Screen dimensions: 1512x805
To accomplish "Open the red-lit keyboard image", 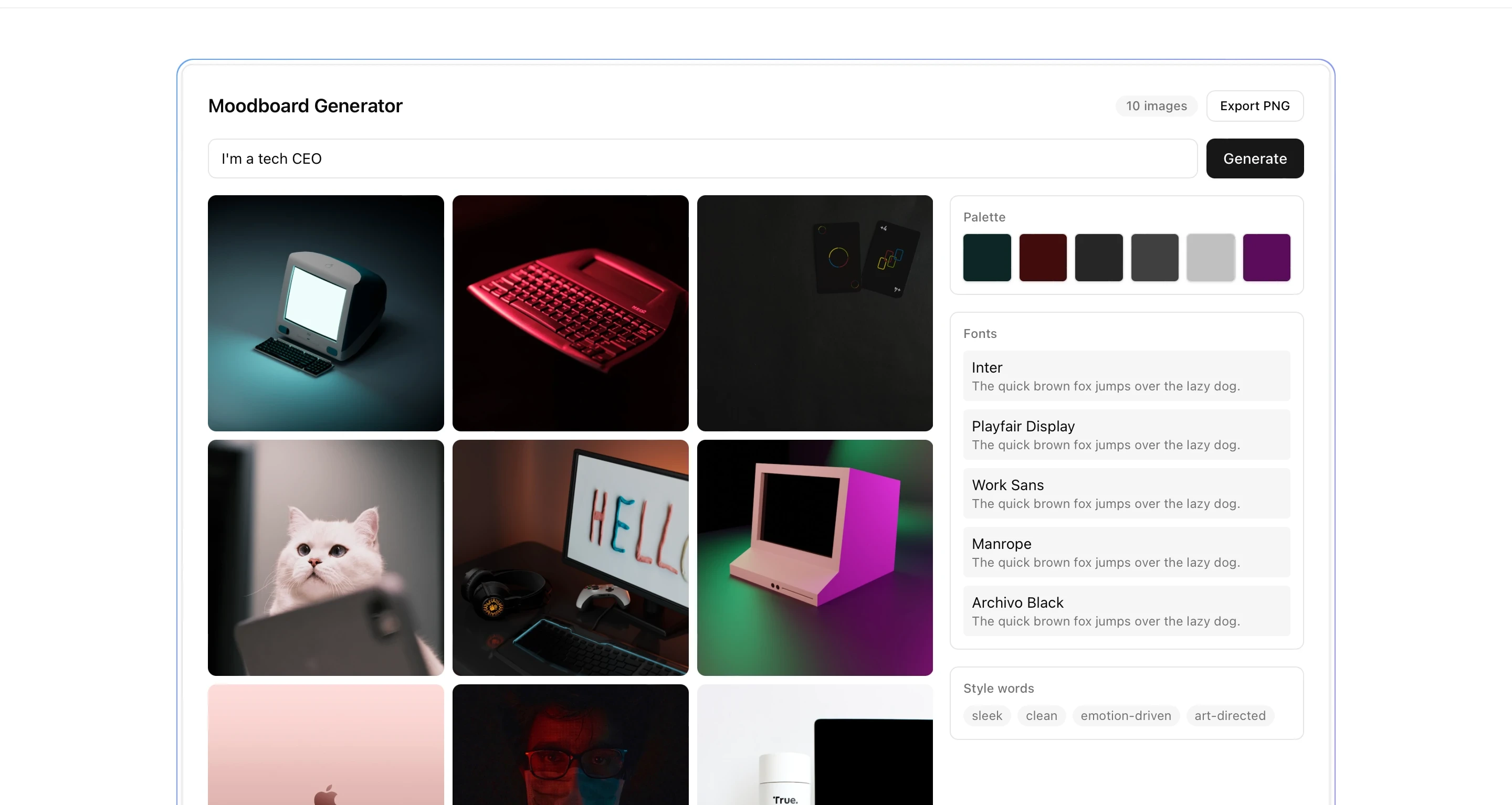I will [x=570, y=313].
